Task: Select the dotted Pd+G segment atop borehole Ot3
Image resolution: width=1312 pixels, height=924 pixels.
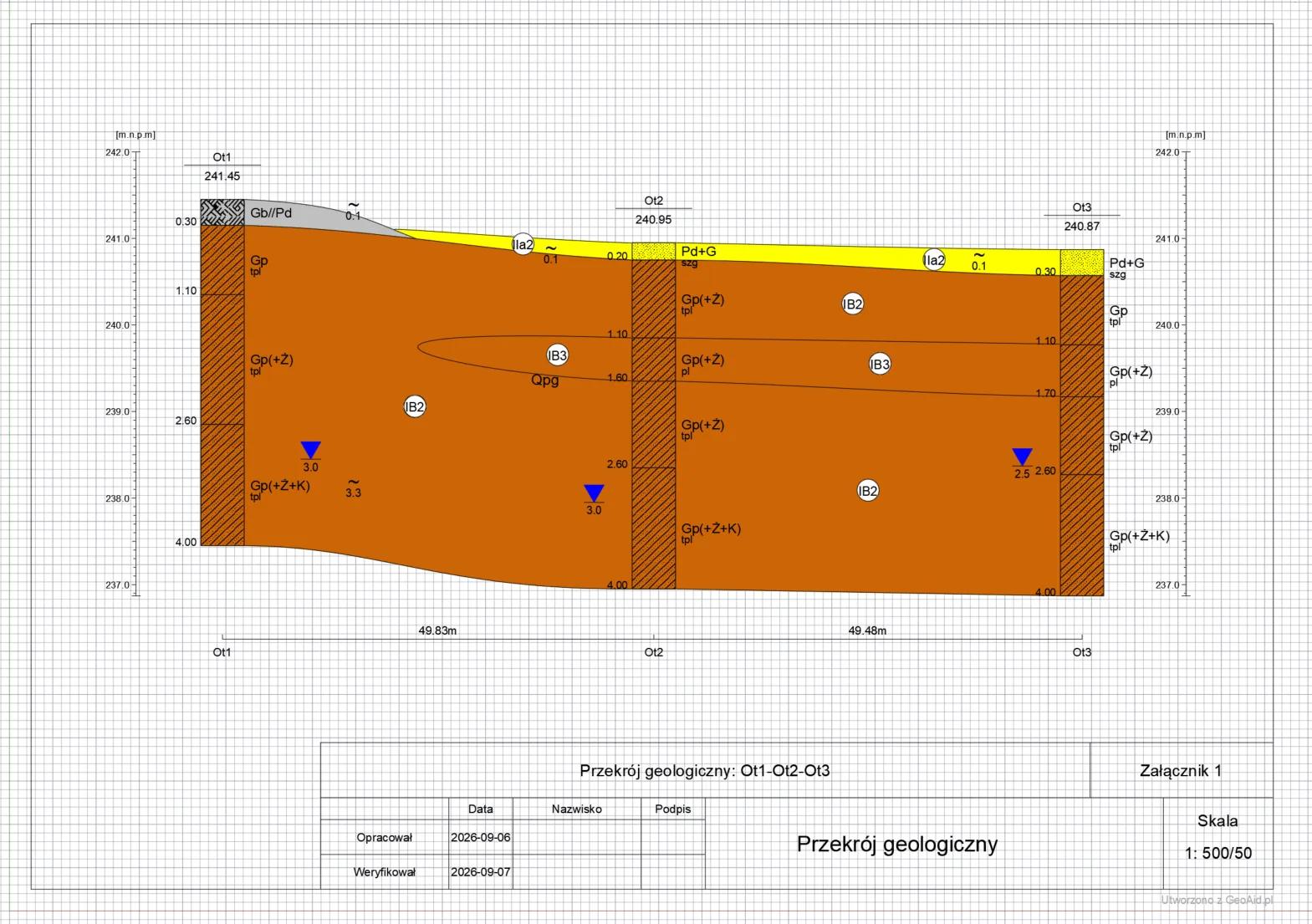Action: tap(1082, 263)
